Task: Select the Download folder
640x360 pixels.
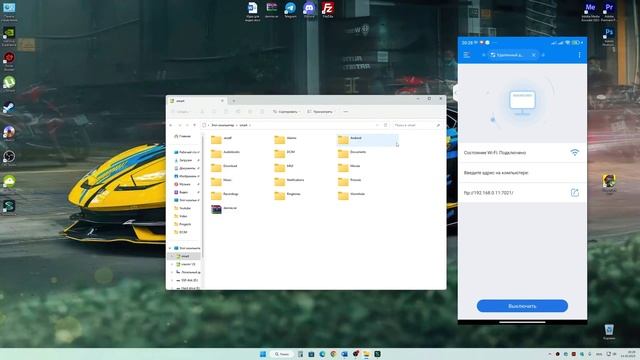Action: (224, 167)
